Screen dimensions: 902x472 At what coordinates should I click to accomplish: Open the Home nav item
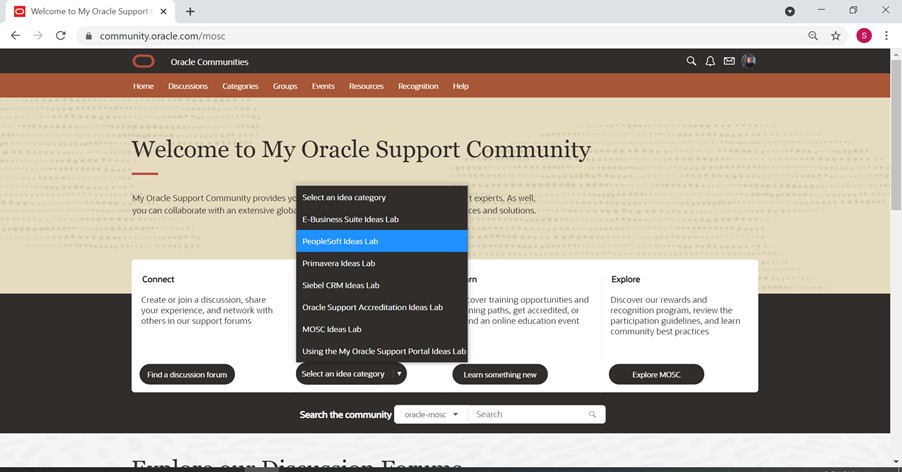point(143,86)
